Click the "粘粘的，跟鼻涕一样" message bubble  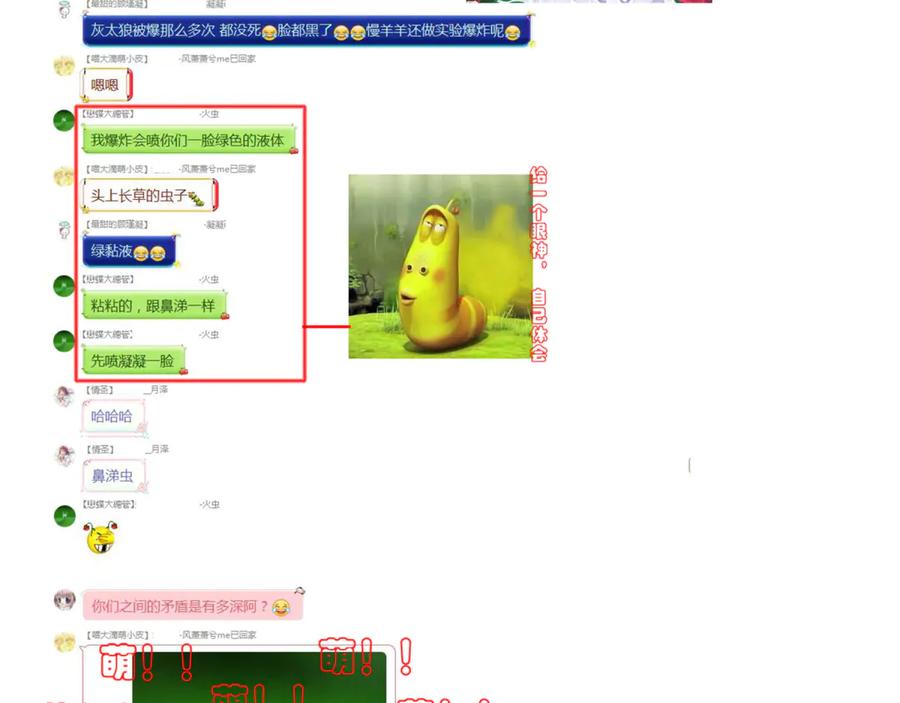[x=153, y=306]
